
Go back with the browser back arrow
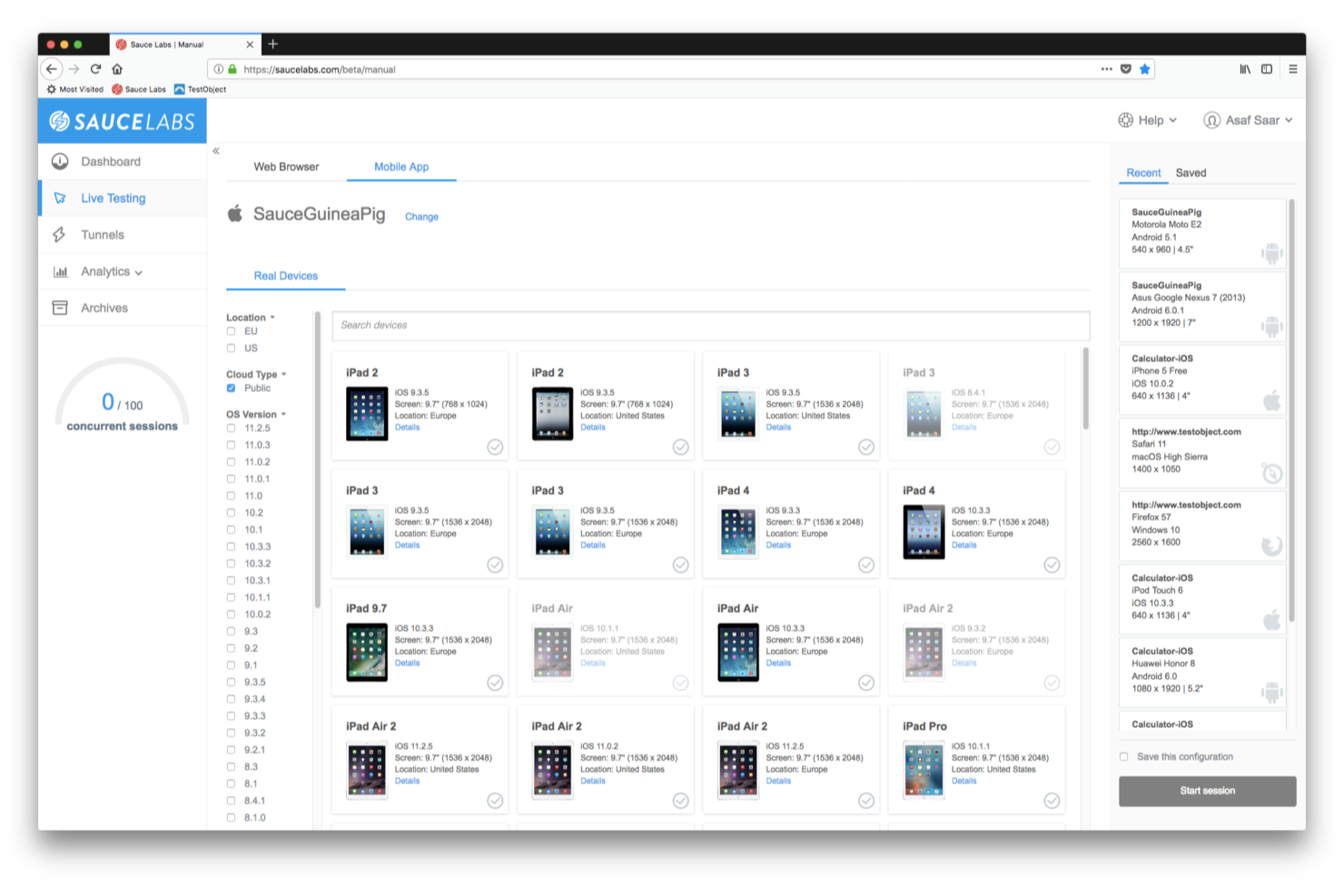point(52,69)
